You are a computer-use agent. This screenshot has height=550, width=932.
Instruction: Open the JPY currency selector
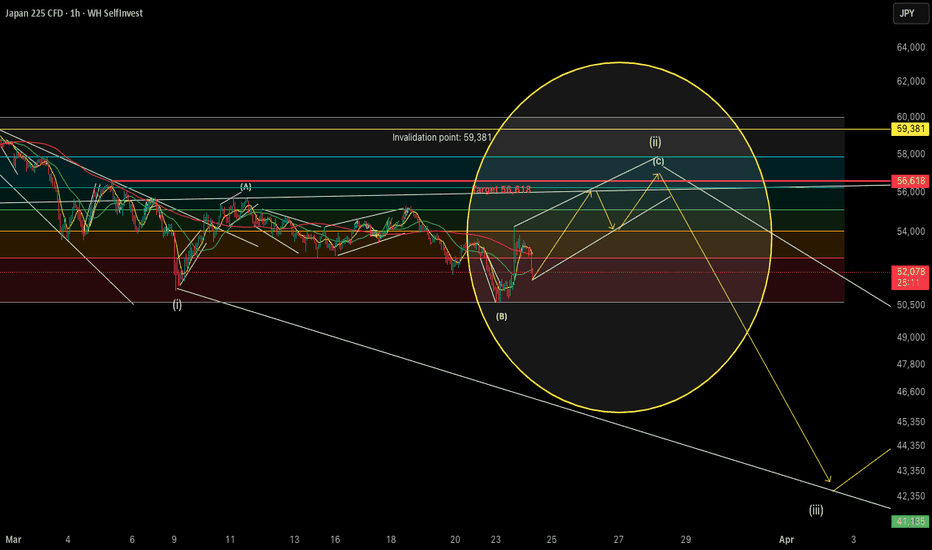[x=905, y=14]
